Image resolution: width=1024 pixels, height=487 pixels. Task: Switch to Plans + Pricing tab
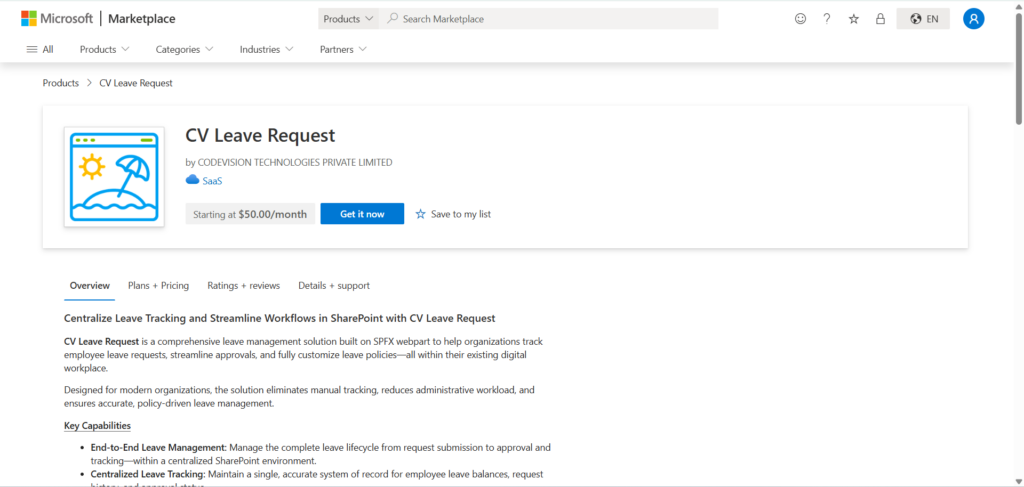[159, 285]
